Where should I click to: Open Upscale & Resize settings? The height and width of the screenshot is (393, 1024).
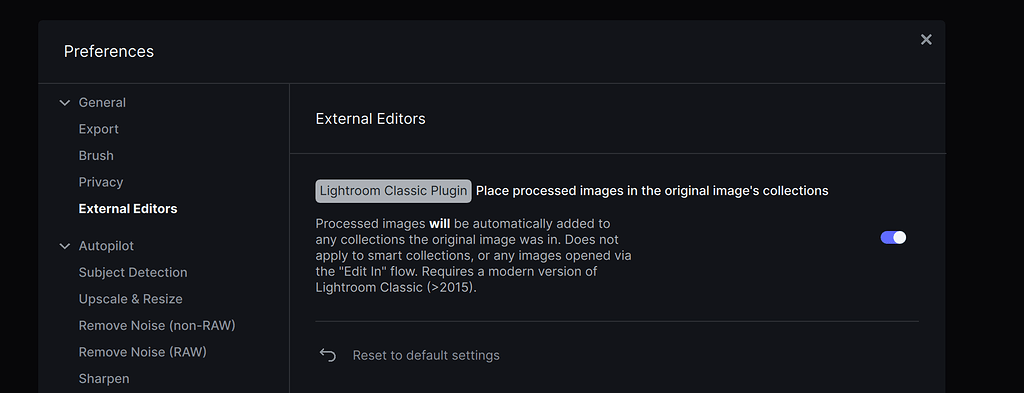tap(131, 299)
